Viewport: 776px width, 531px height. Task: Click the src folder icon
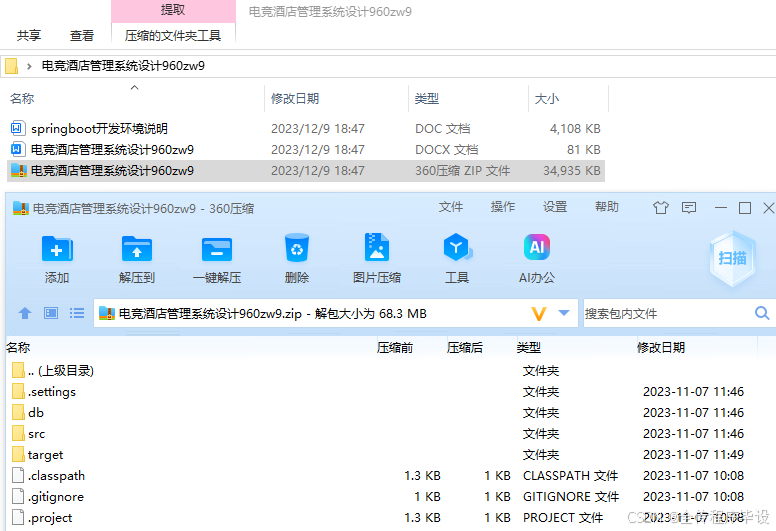tap(18, 434)
